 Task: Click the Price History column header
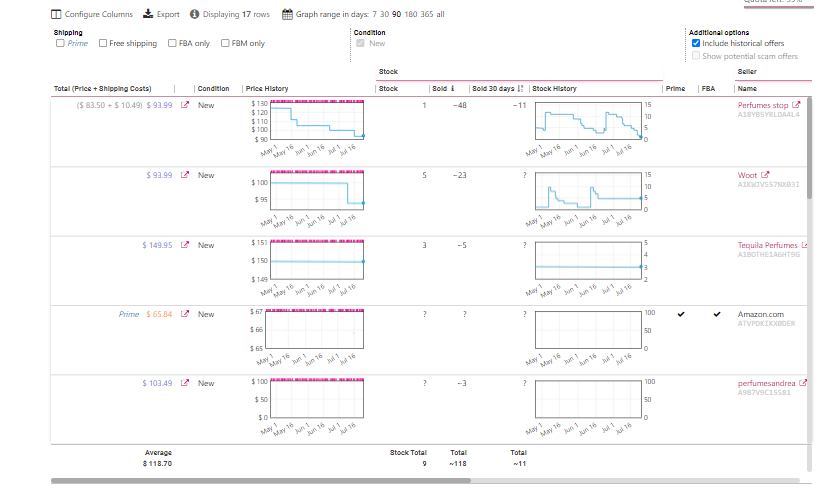(267, 88)
